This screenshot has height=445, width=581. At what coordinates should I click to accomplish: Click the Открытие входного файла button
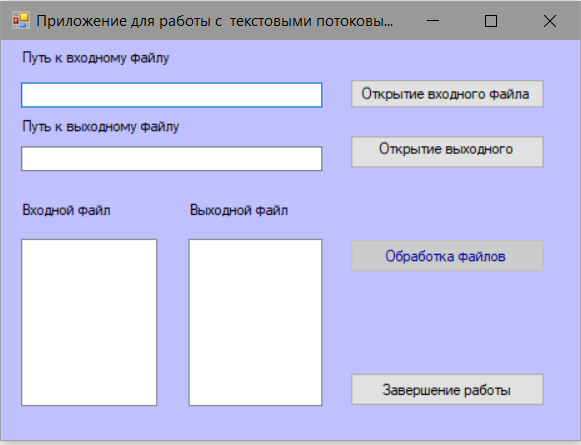click(x=447, y=94)
